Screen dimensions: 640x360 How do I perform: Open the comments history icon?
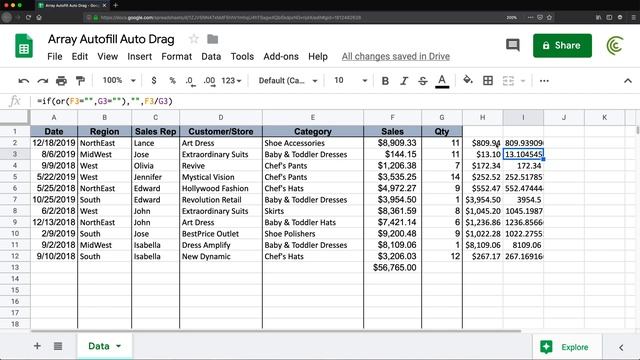513,45
